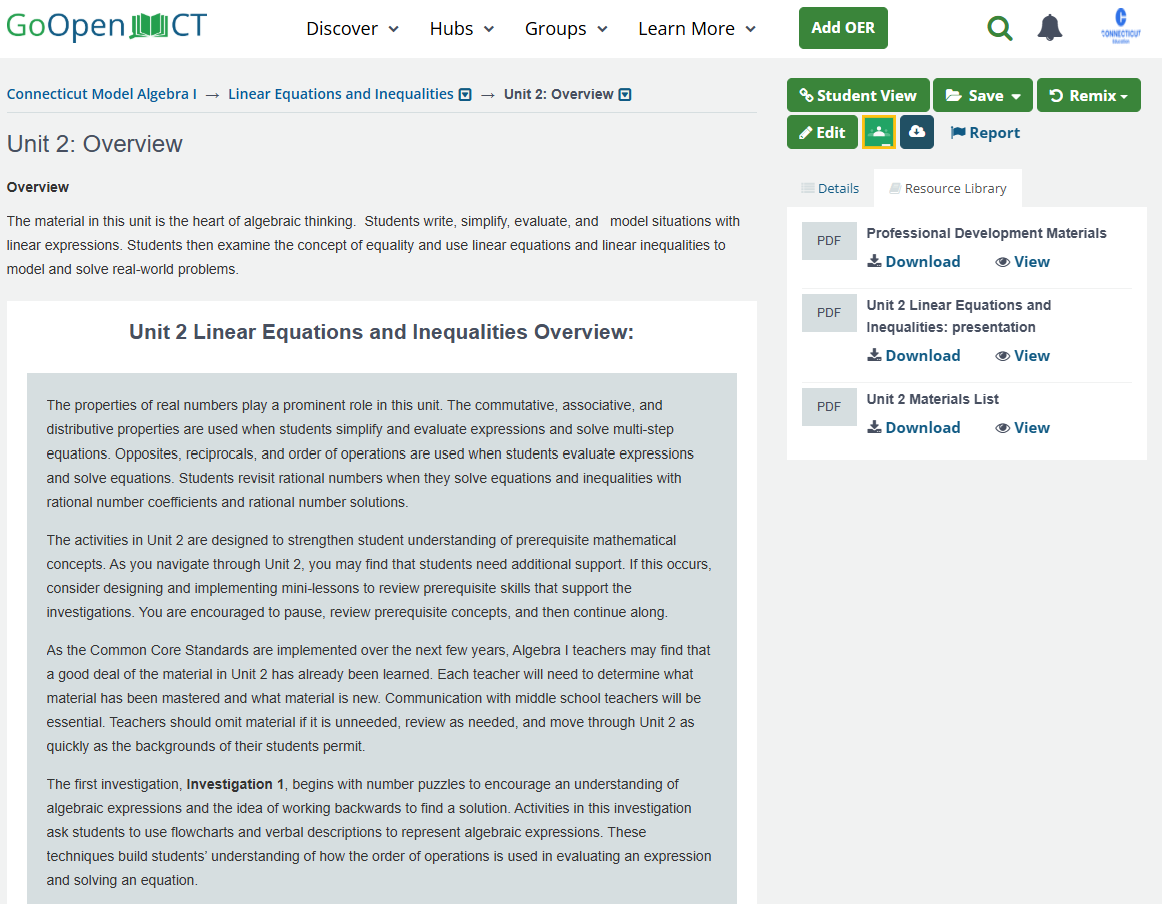View Unit 2 Materials List
The height and width of the screenshot is (904, 1162).
1023,428
